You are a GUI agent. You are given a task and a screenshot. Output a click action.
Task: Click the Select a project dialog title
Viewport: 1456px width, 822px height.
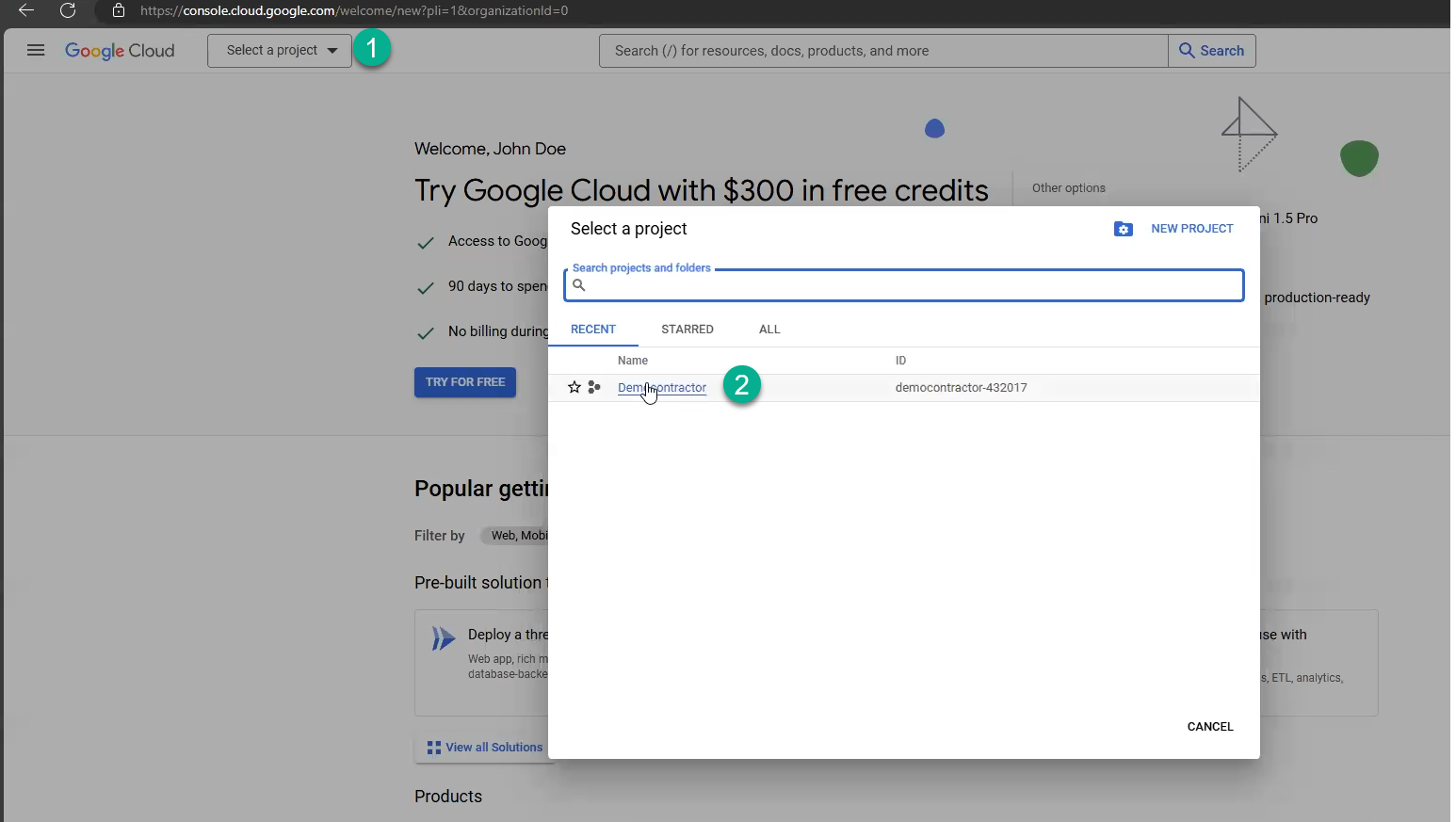[629, 229]
